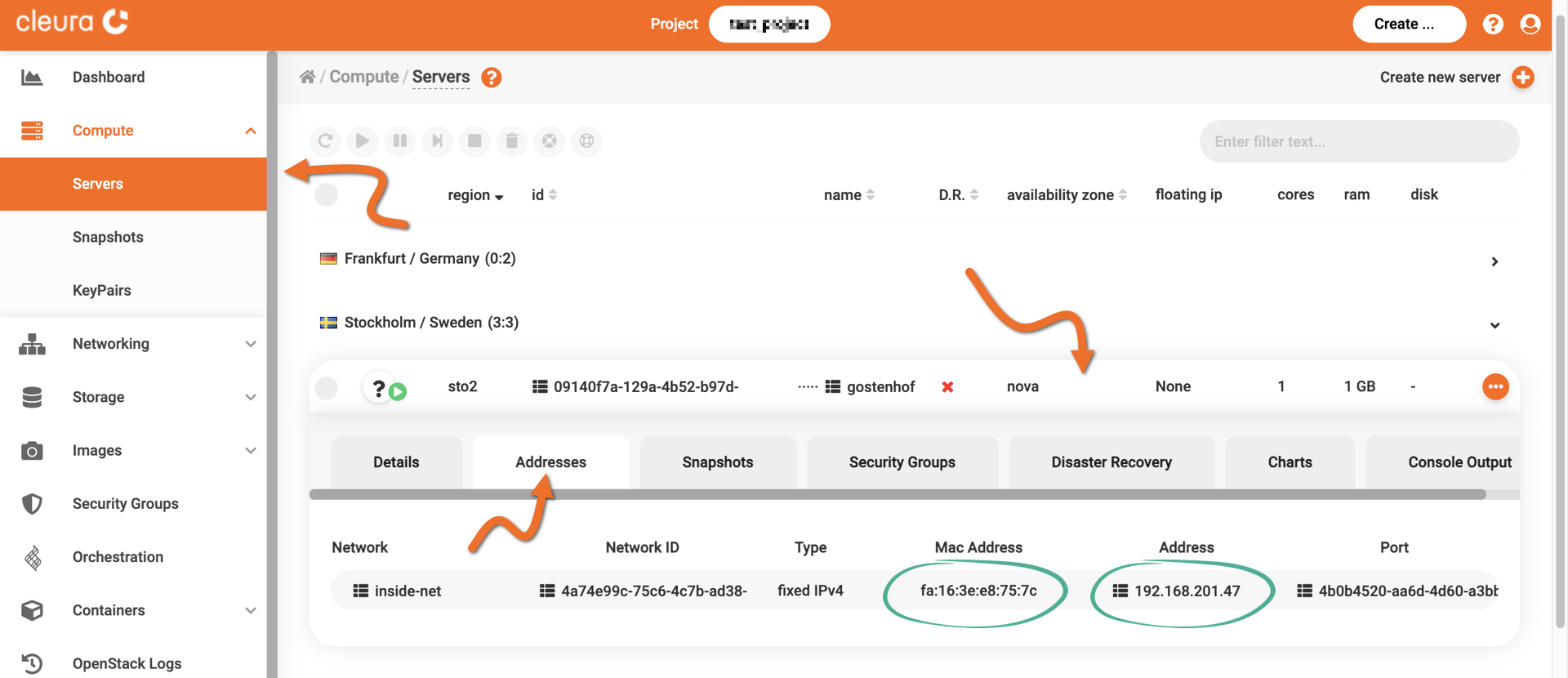Click the pause server toolbar icon
Screen dimensions: 1568x678
click(x=400, y=141)
